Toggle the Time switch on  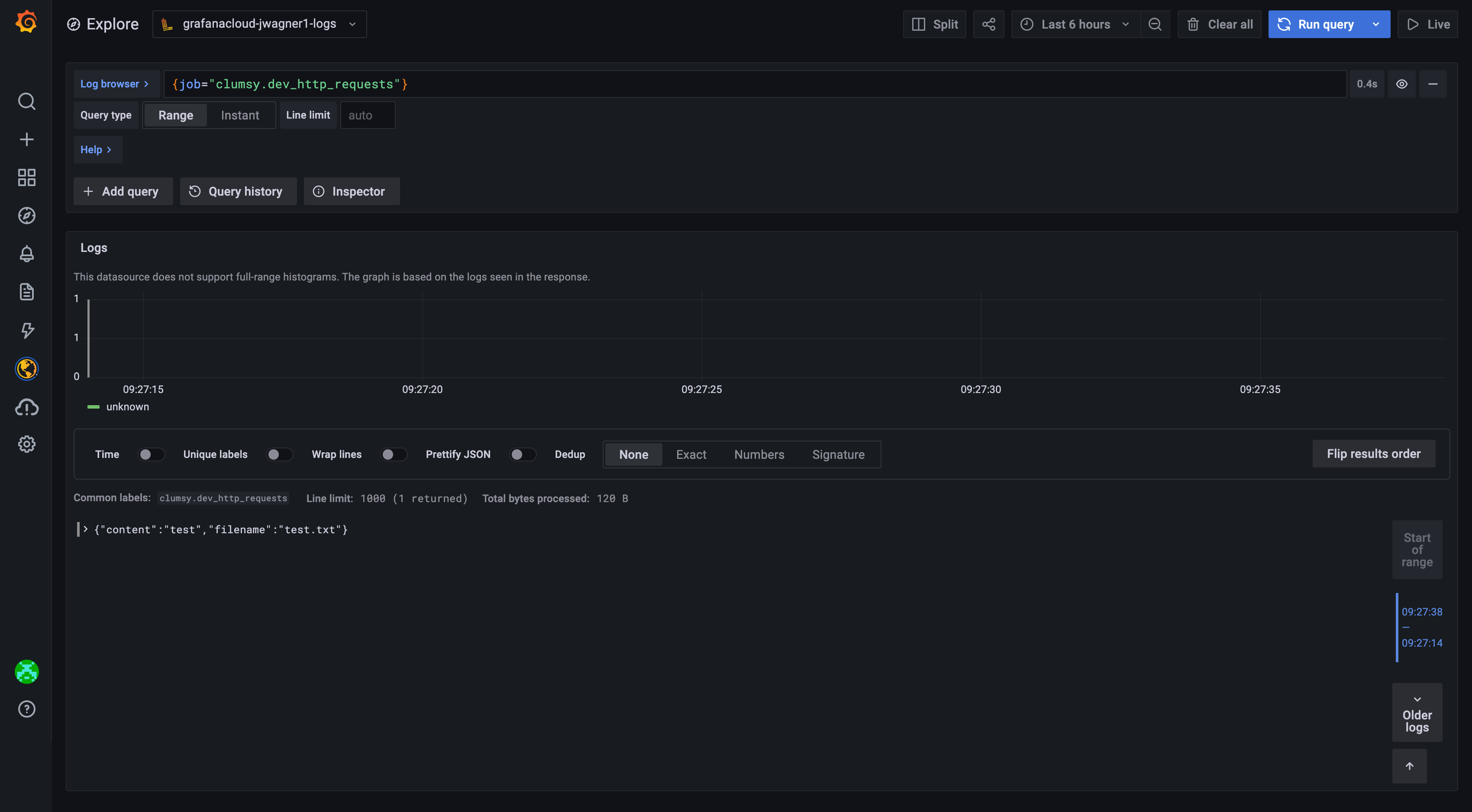[151, 454]
